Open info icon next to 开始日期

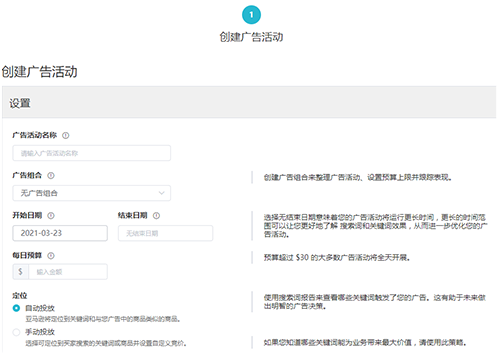tap(51, 216)
